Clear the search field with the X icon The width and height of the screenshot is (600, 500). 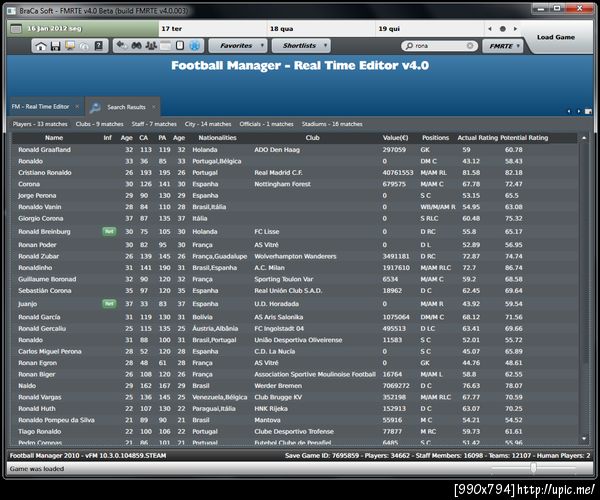470,46
